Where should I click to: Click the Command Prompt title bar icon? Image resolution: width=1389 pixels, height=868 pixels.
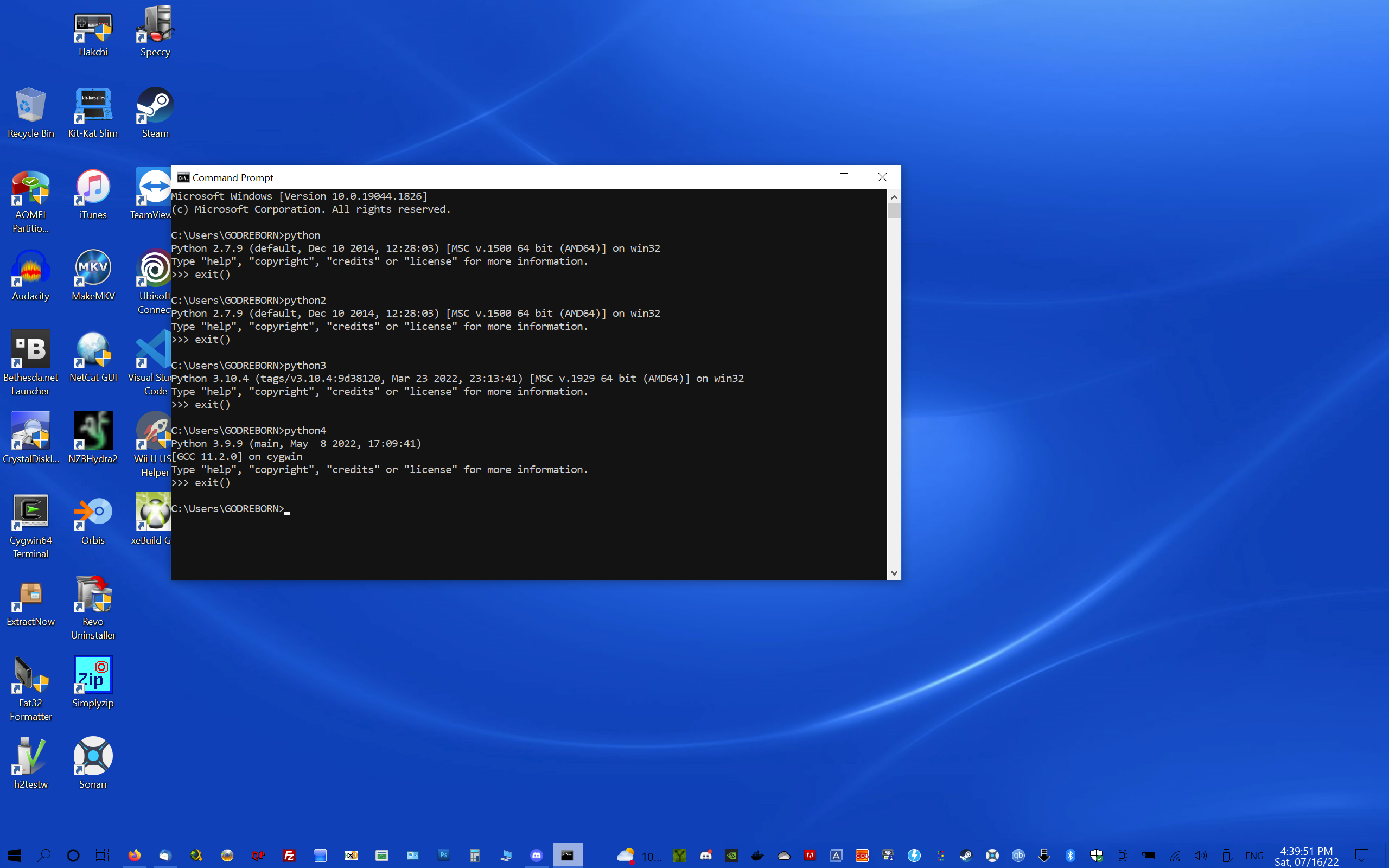183,177
